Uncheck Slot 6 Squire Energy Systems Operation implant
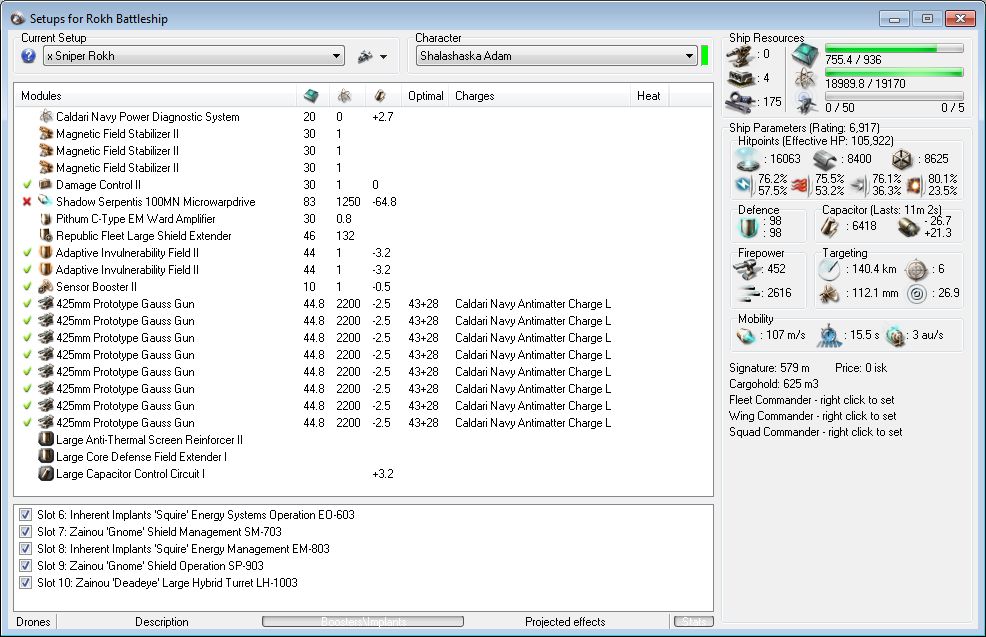 coord(26,515)
